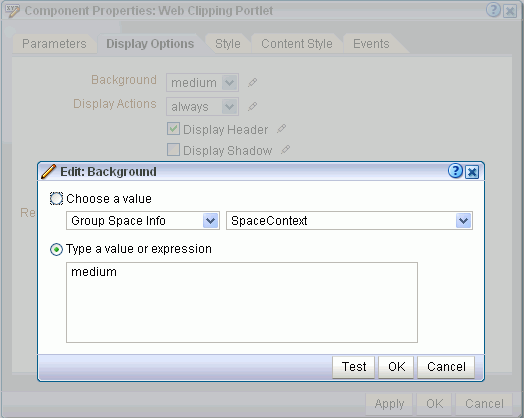Check the Display Shadow checkbox
This screenshot has height=418, width=524.
coord(173,150)
